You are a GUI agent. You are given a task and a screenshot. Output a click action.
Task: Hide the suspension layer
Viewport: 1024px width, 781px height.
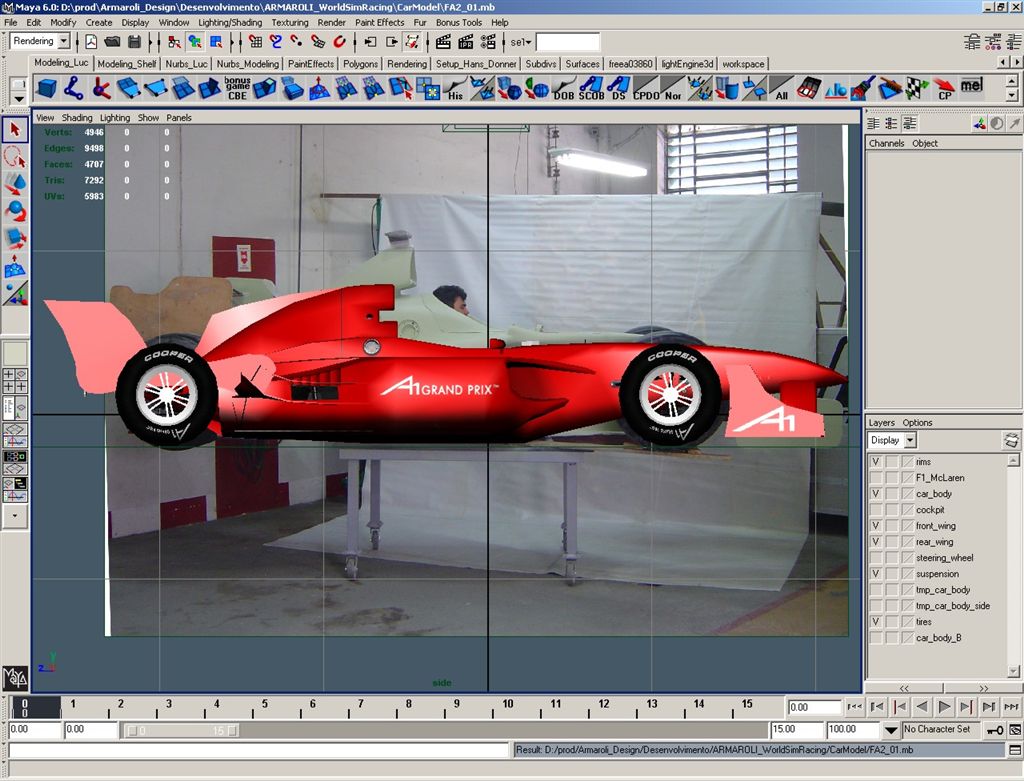(876, 574)
